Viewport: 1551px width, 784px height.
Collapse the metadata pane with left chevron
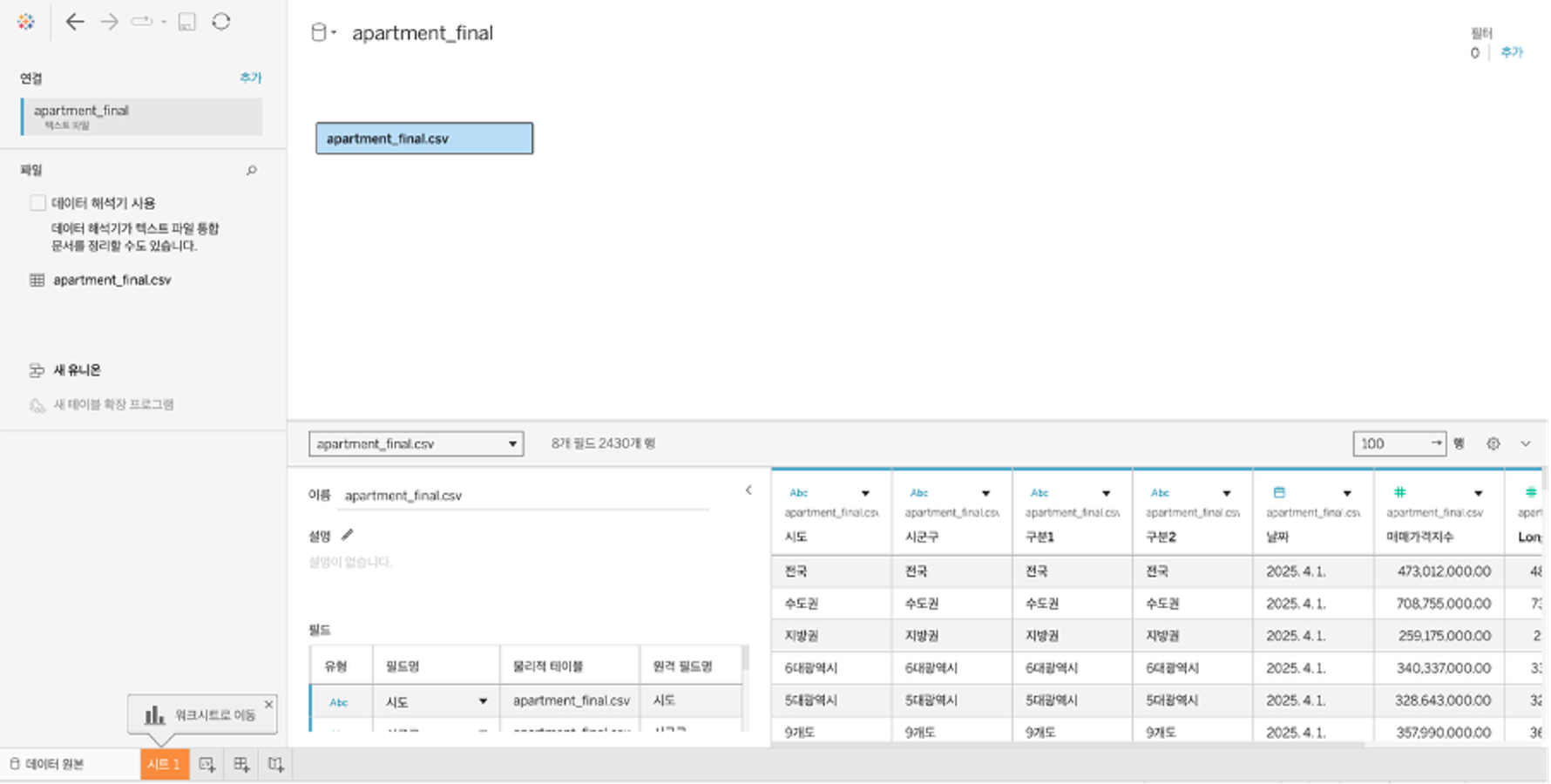click(x=748, y=490)
